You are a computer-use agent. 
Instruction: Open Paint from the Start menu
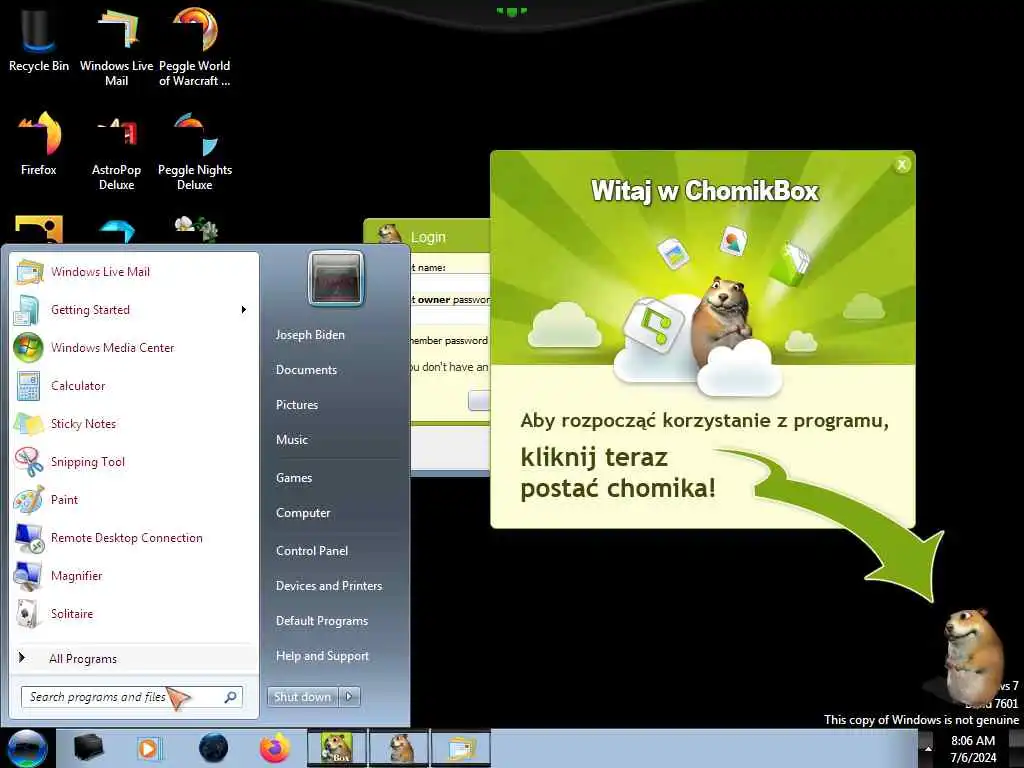pyautogui.click(x=134, y=500)
